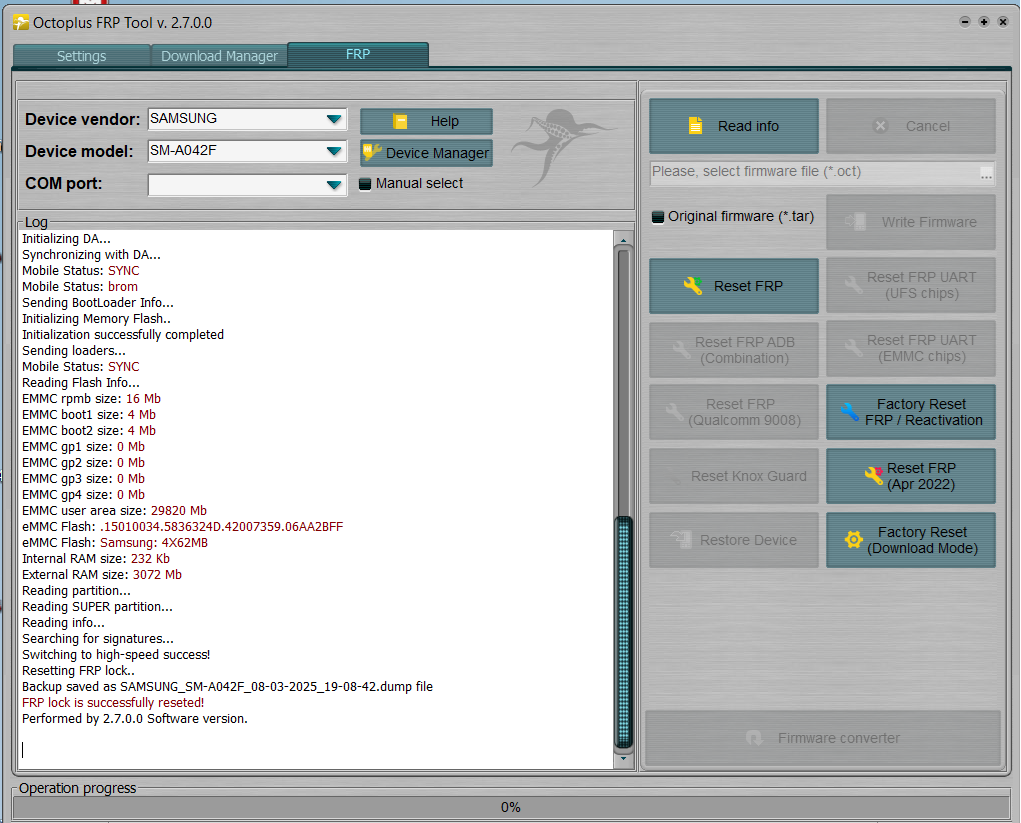The width and height of the screenshot is (1021, 823).
Task: Click wrench icon on Reset FRP ADB (Combination)
Action: 681,349
